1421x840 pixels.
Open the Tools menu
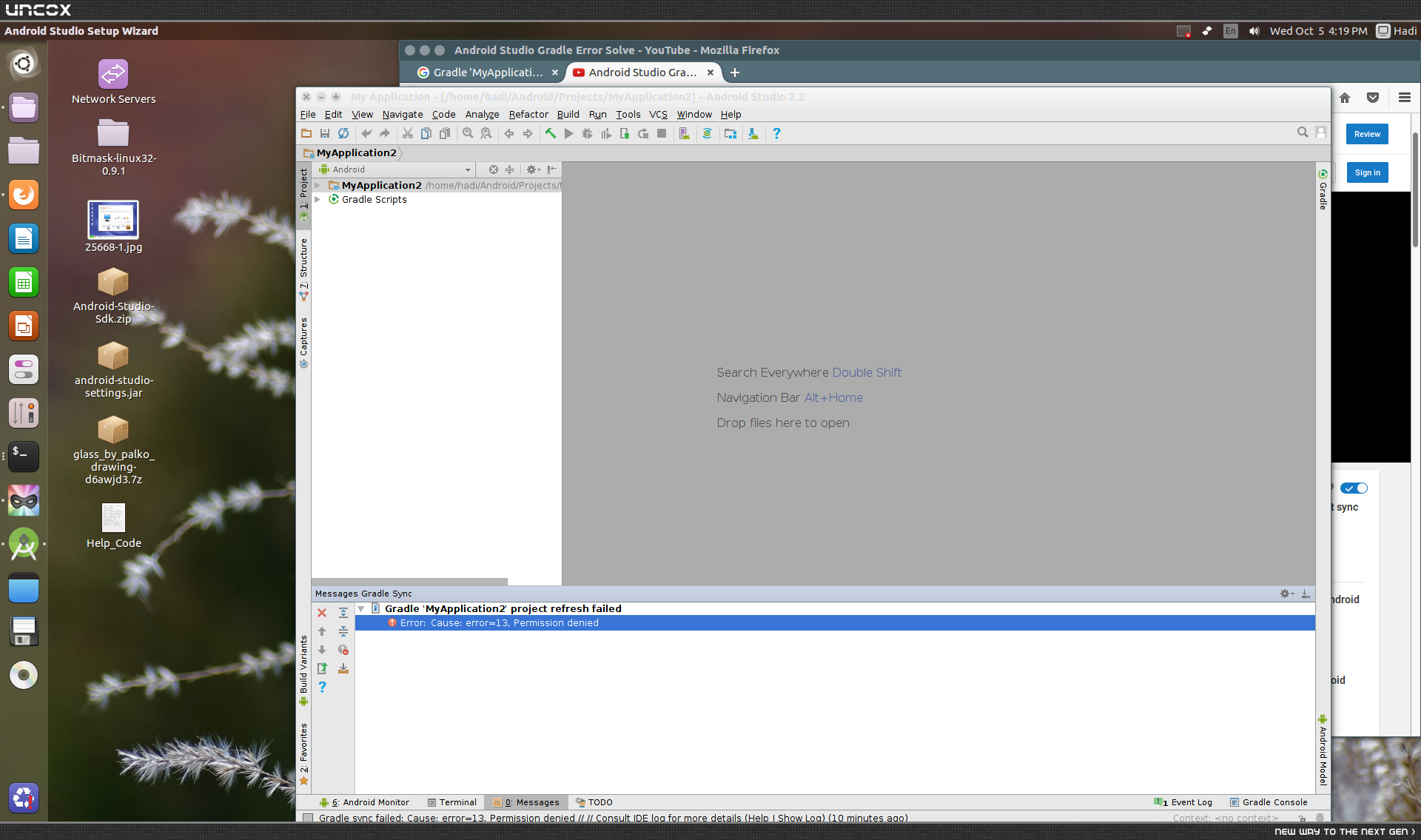point(628,115)
